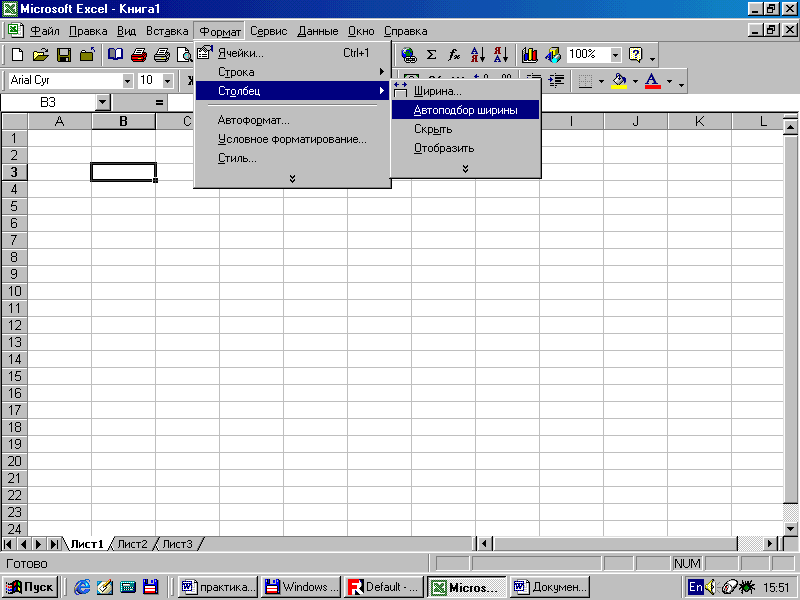Choose Ширина... in column submenu

pos(465,91)
